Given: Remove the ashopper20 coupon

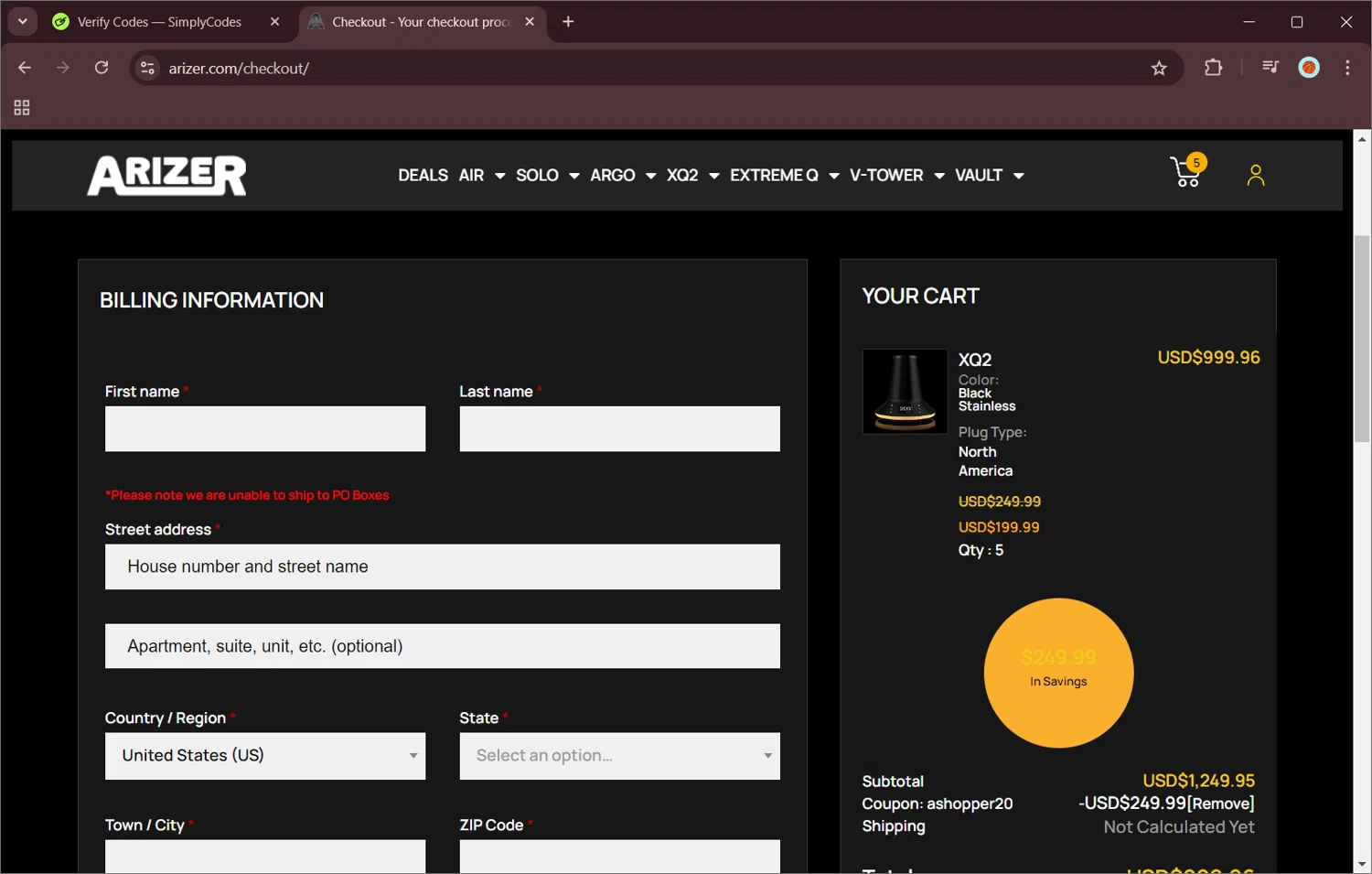Looking at the screenshot, I should point(1220,804).
